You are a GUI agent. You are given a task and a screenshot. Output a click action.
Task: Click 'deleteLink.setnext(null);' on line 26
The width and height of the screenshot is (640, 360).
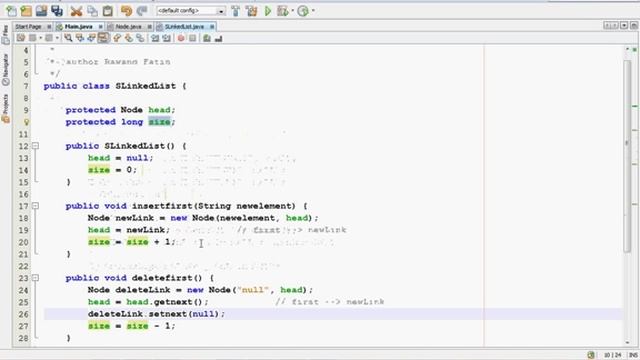[x=156, y=314]
